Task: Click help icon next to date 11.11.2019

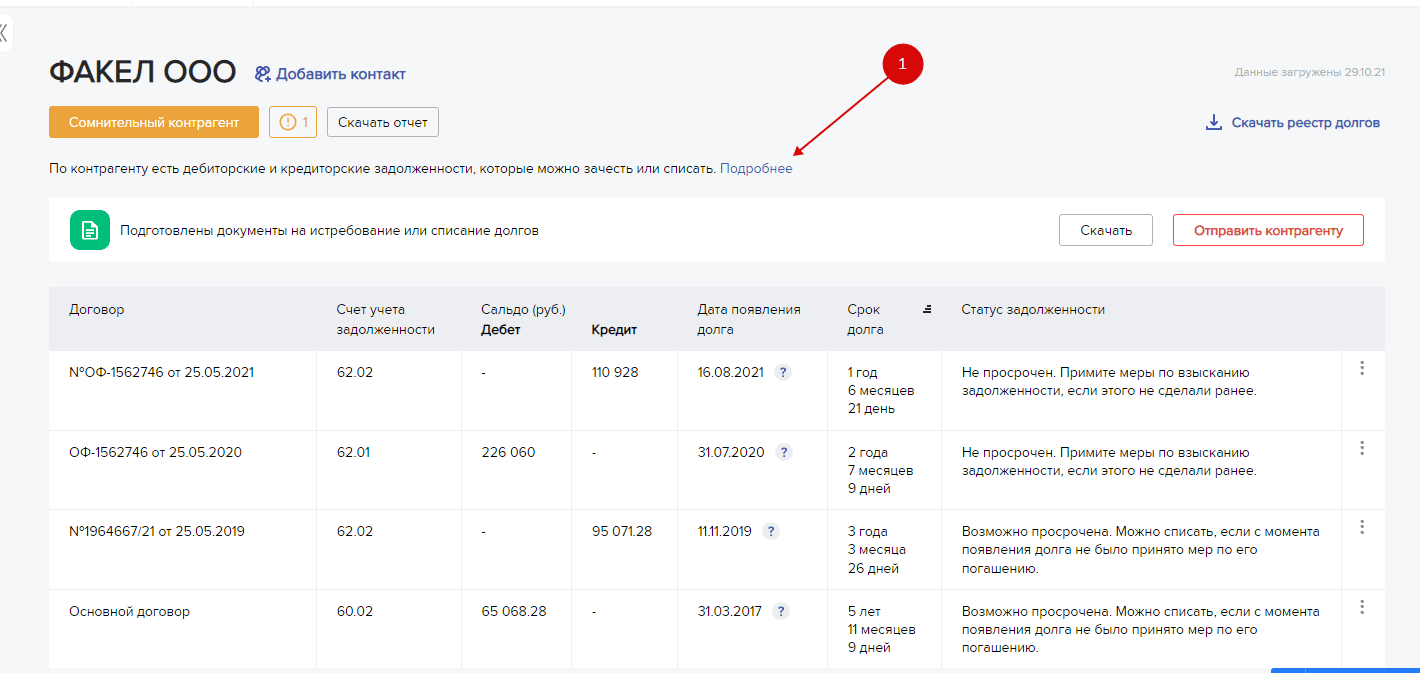Action: tap(771, 532)
